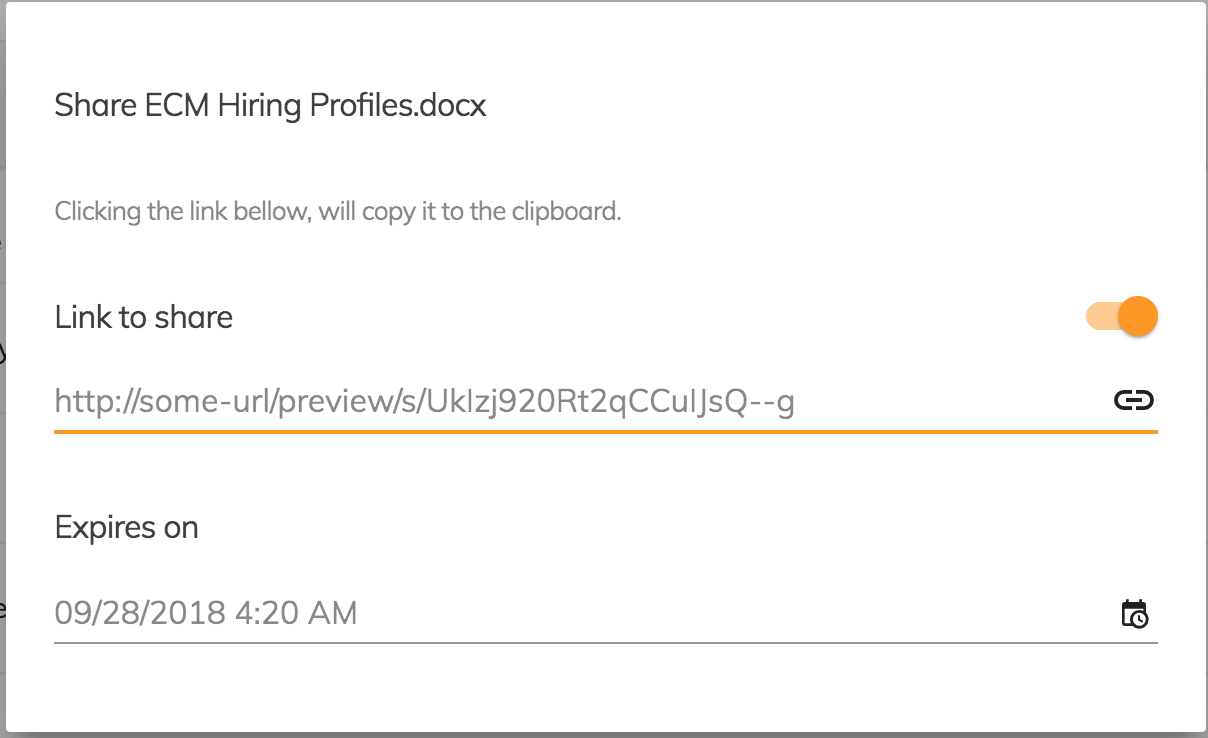The height and width of the screenshot is (738, 1208).
Task: Click the Profiles.docx filename in the heading
Action: [398, 105]
